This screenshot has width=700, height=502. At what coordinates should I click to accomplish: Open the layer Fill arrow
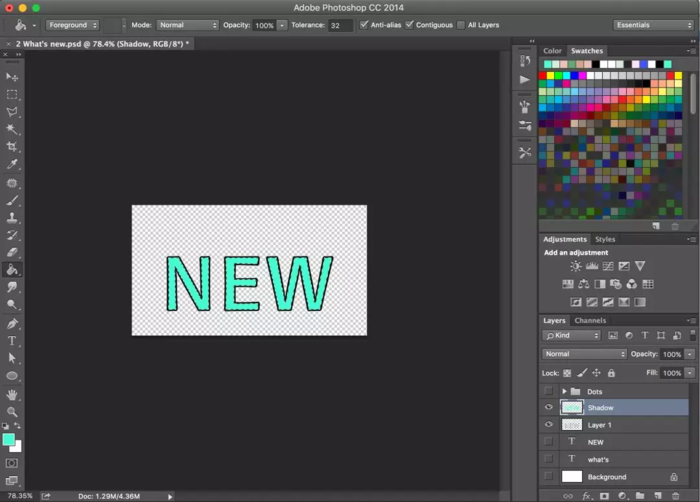point(690,373)
